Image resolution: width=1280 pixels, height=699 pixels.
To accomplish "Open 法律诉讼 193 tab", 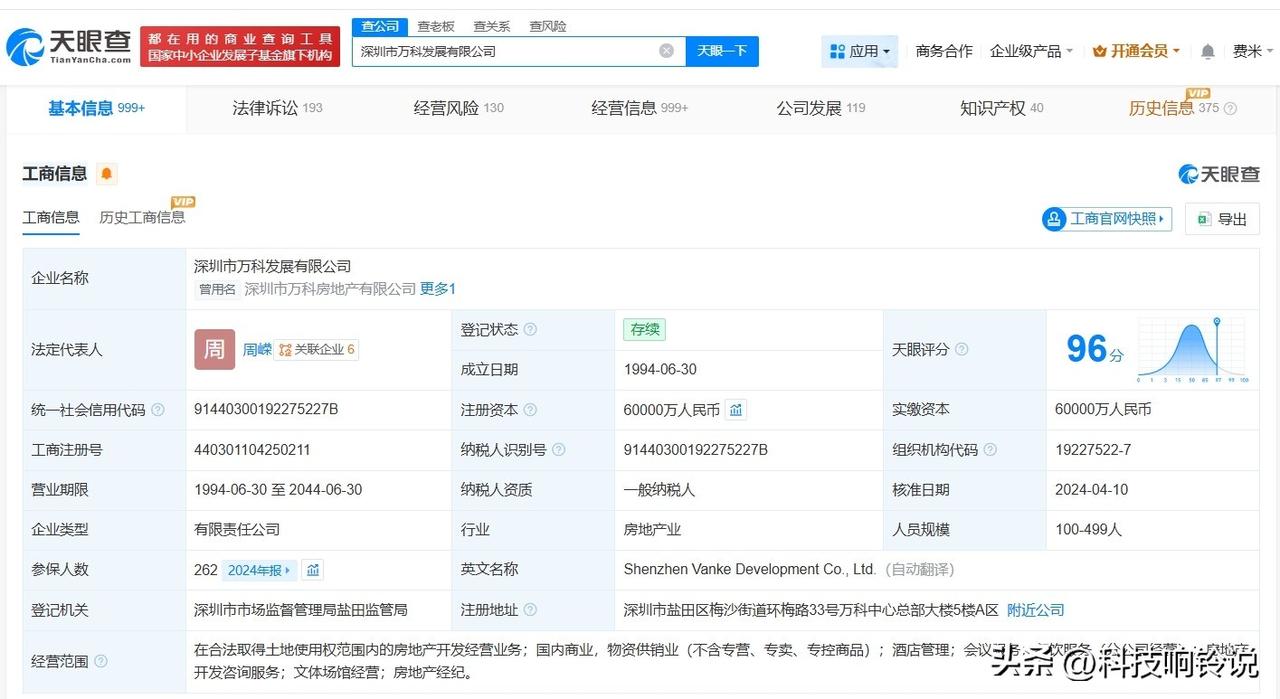I will [x=277, y=108].
